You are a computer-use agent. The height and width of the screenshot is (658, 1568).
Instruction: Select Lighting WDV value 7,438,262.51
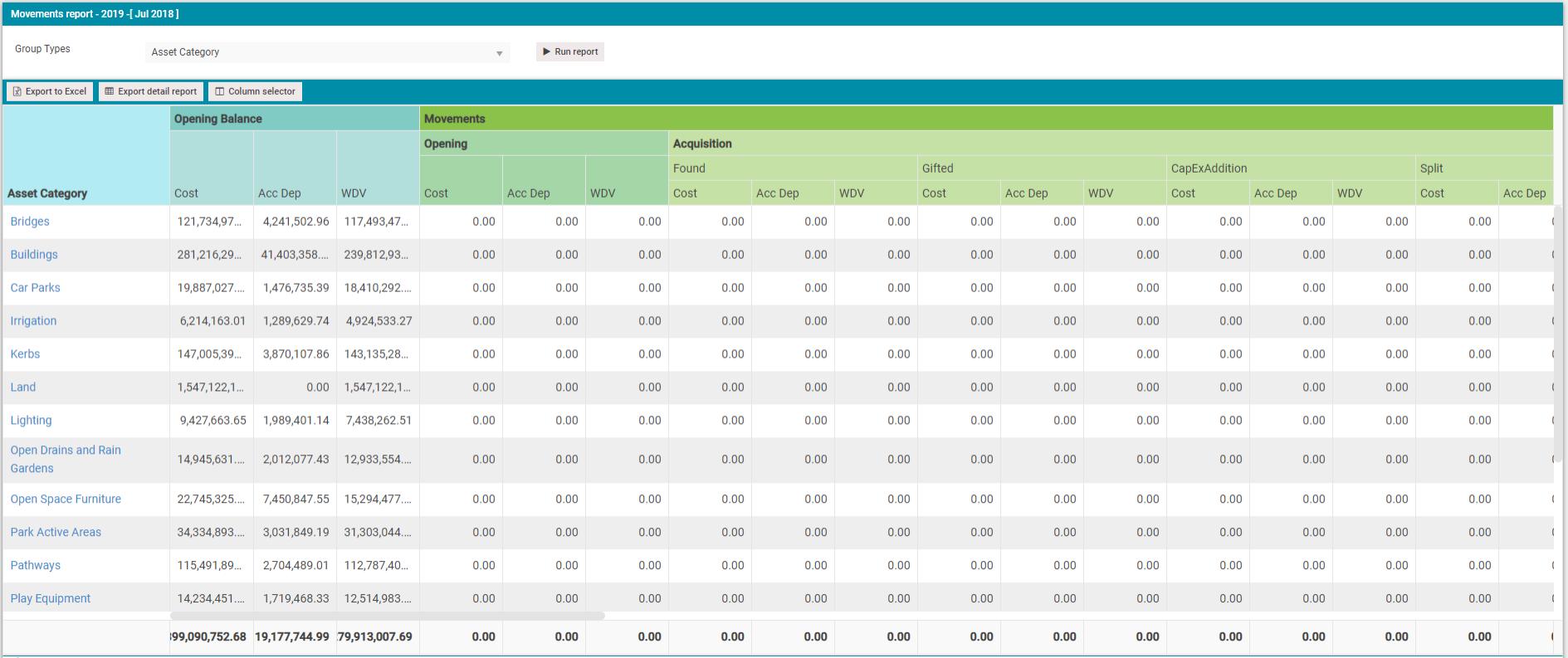click(x=379, y=421)
